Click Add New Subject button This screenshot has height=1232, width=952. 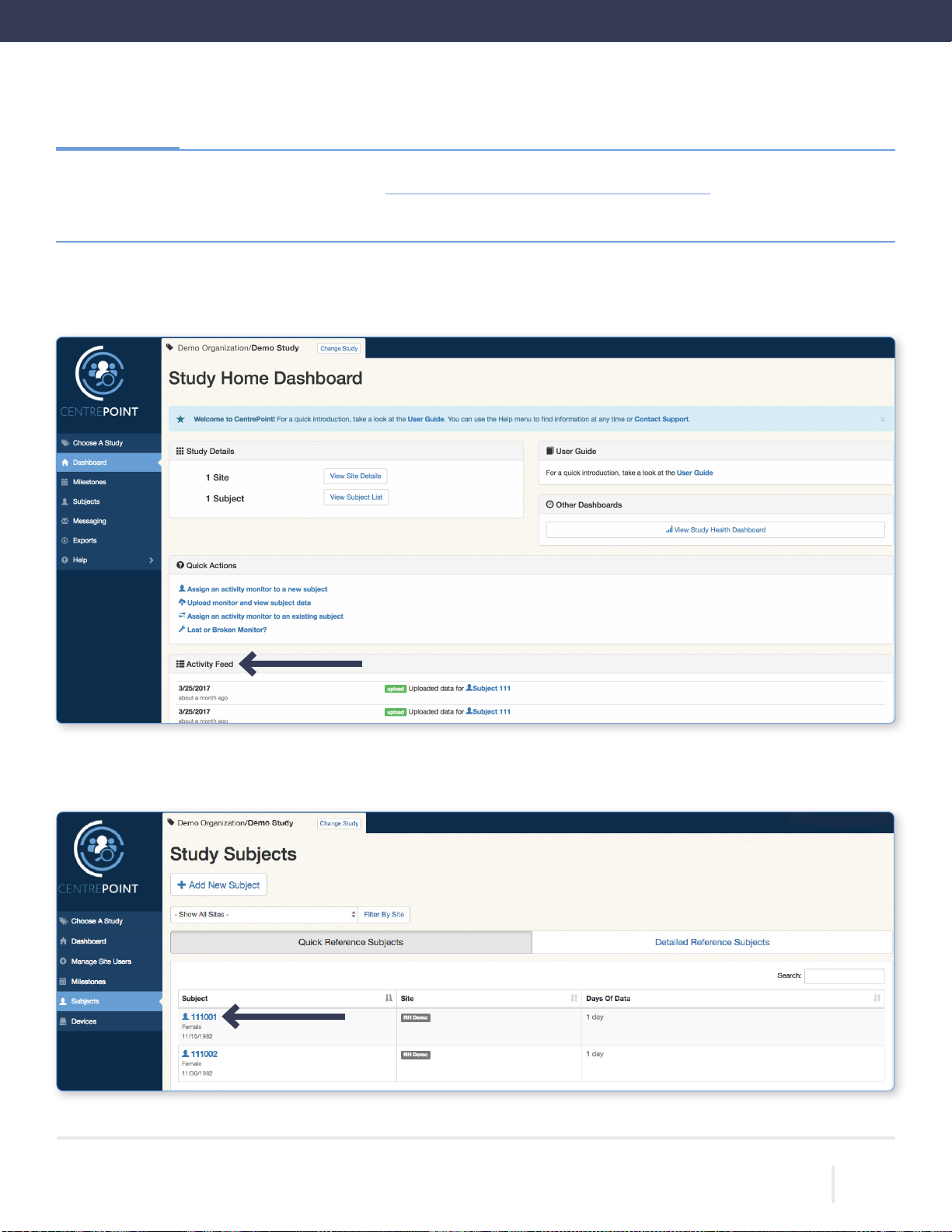[218, 885]
